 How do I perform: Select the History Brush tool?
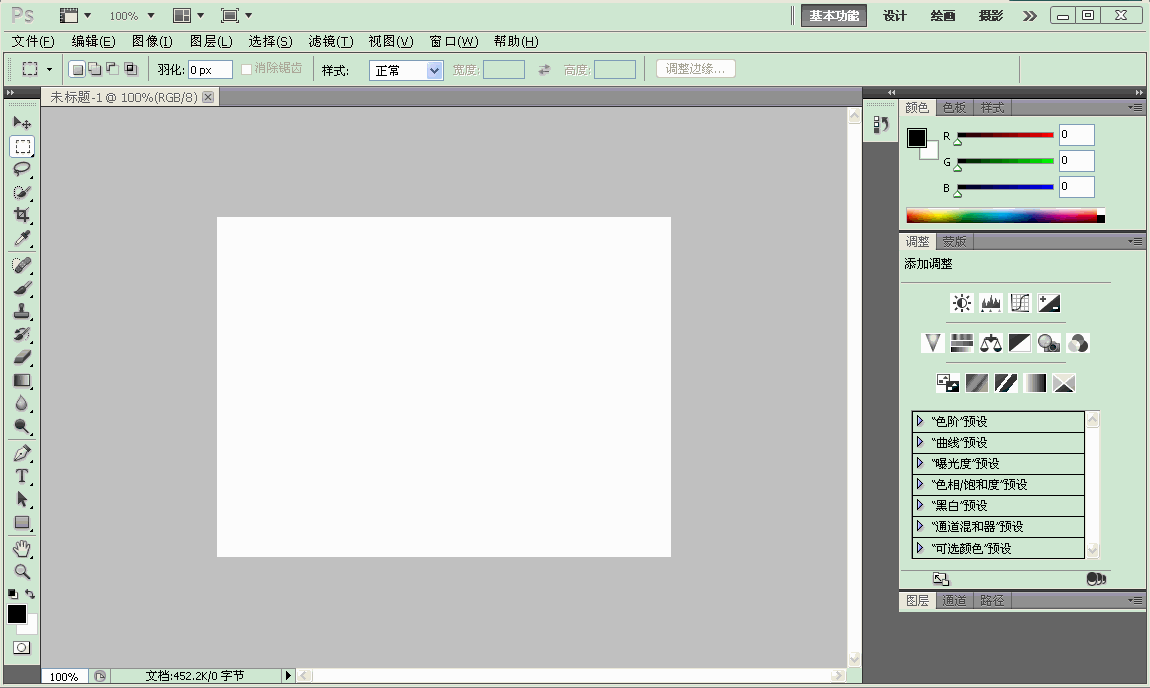point(22,334)
